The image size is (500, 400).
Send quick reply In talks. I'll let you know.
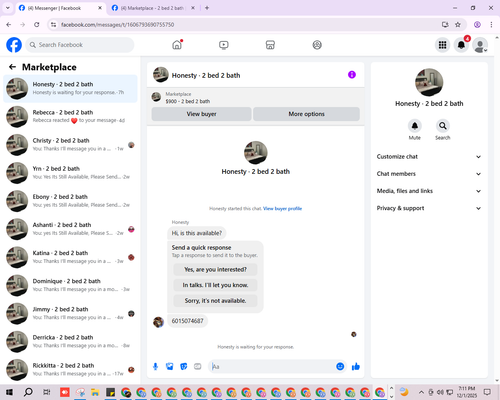pyautogui.click(x=215, y=285)
